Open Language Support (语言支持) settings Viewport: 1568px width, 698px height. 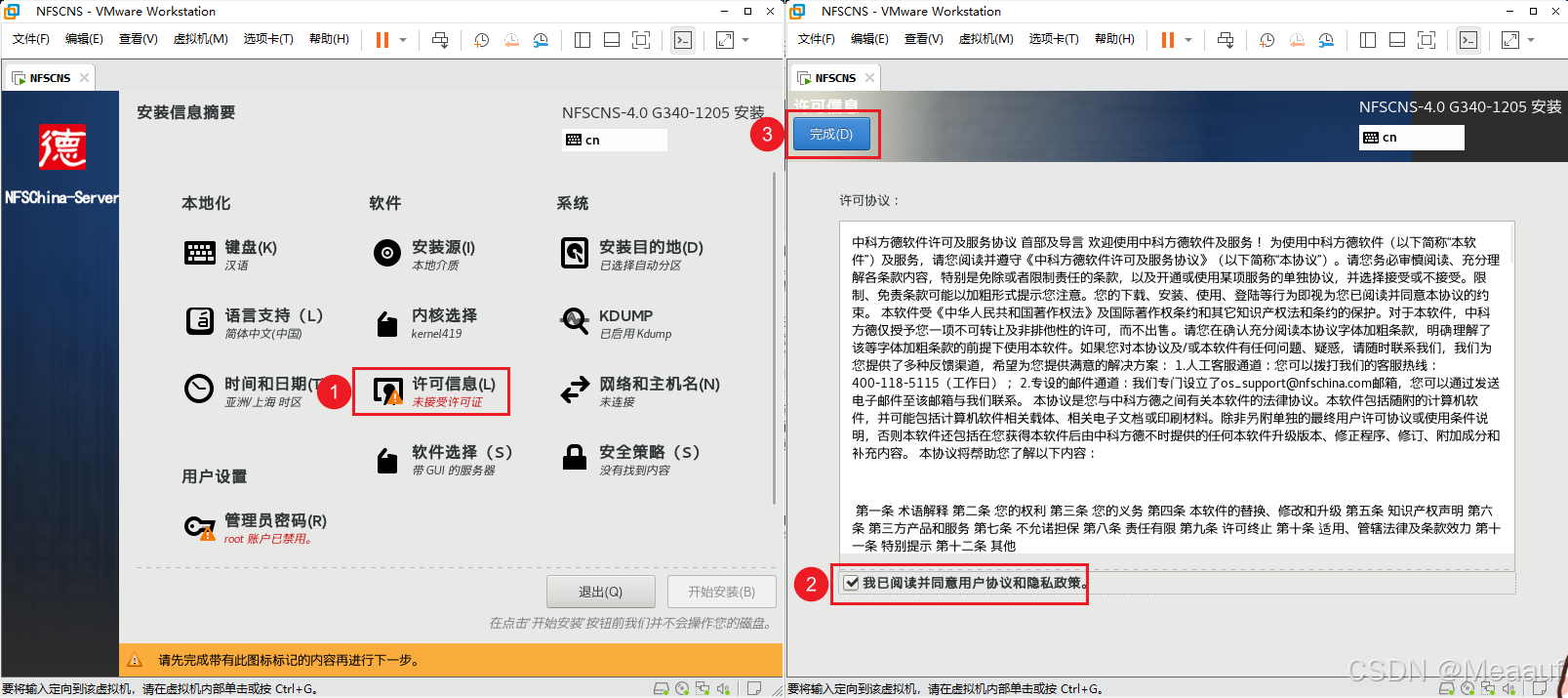click(254, 323)
